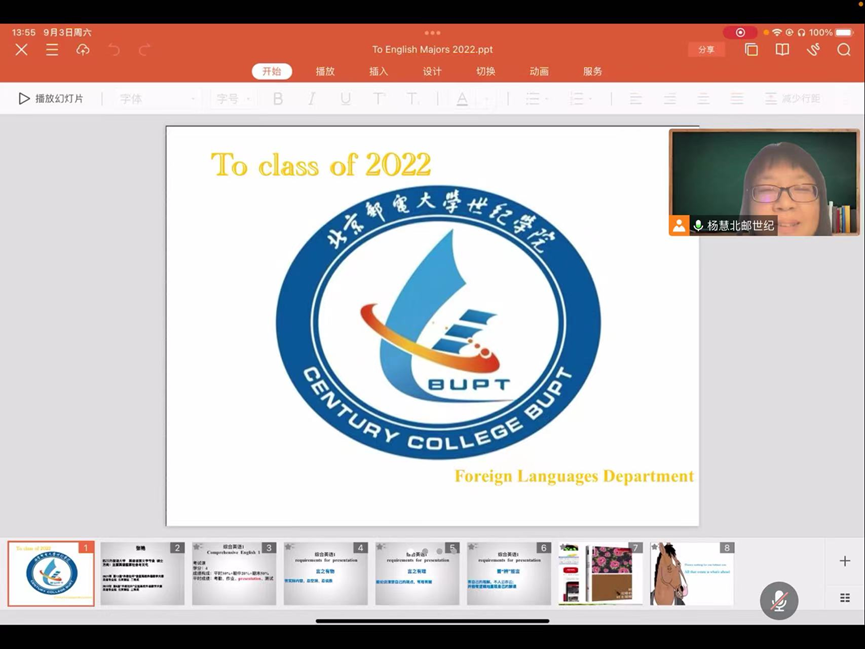Select slide 5 thumbnail
Viewport: 865px width, 649px height.
point(417,573)
